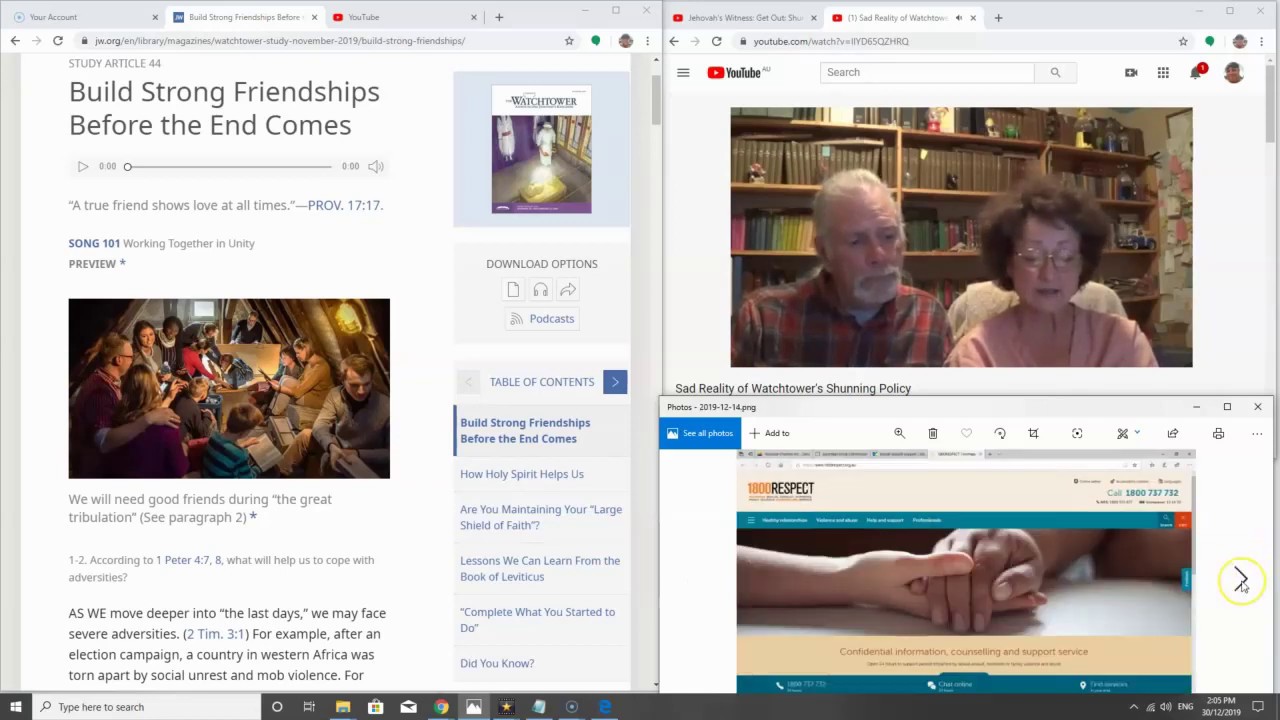Zoom the photo with magnifier icon

click(899, 433)
